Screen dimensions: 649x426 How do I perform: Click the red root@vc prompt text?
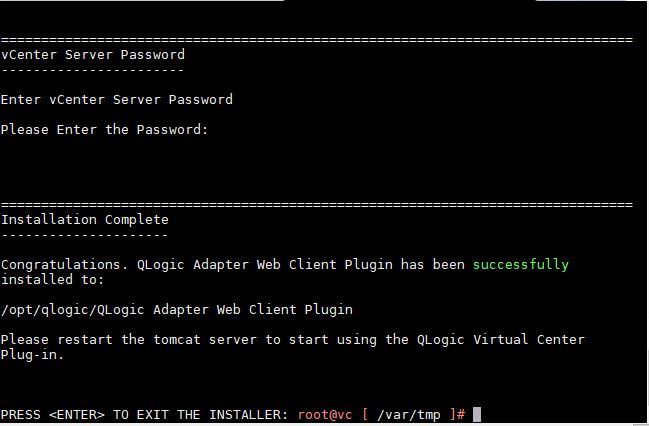325,415
